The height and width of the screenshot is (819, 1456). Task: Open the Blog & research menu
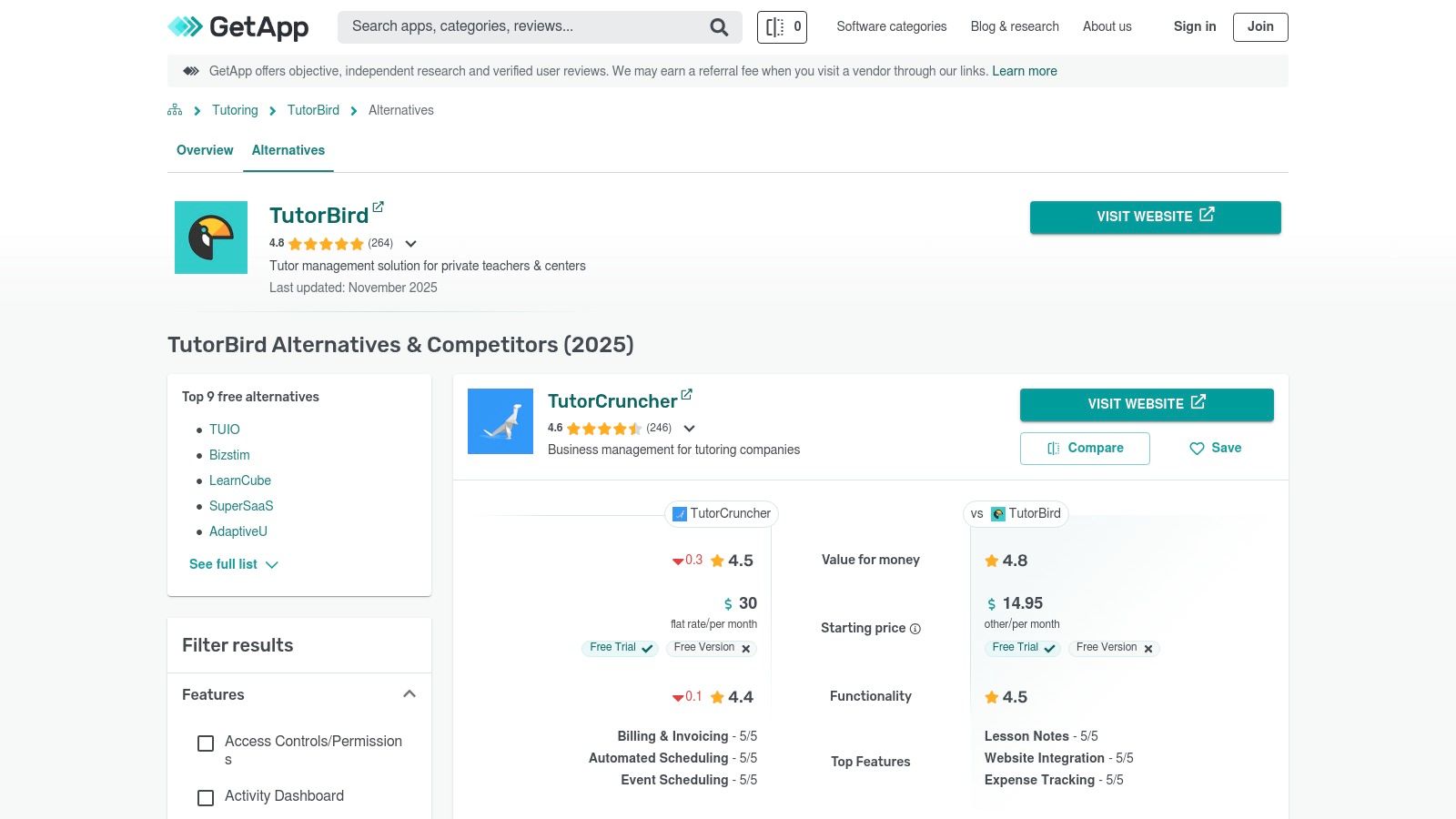pos(1014,26)
